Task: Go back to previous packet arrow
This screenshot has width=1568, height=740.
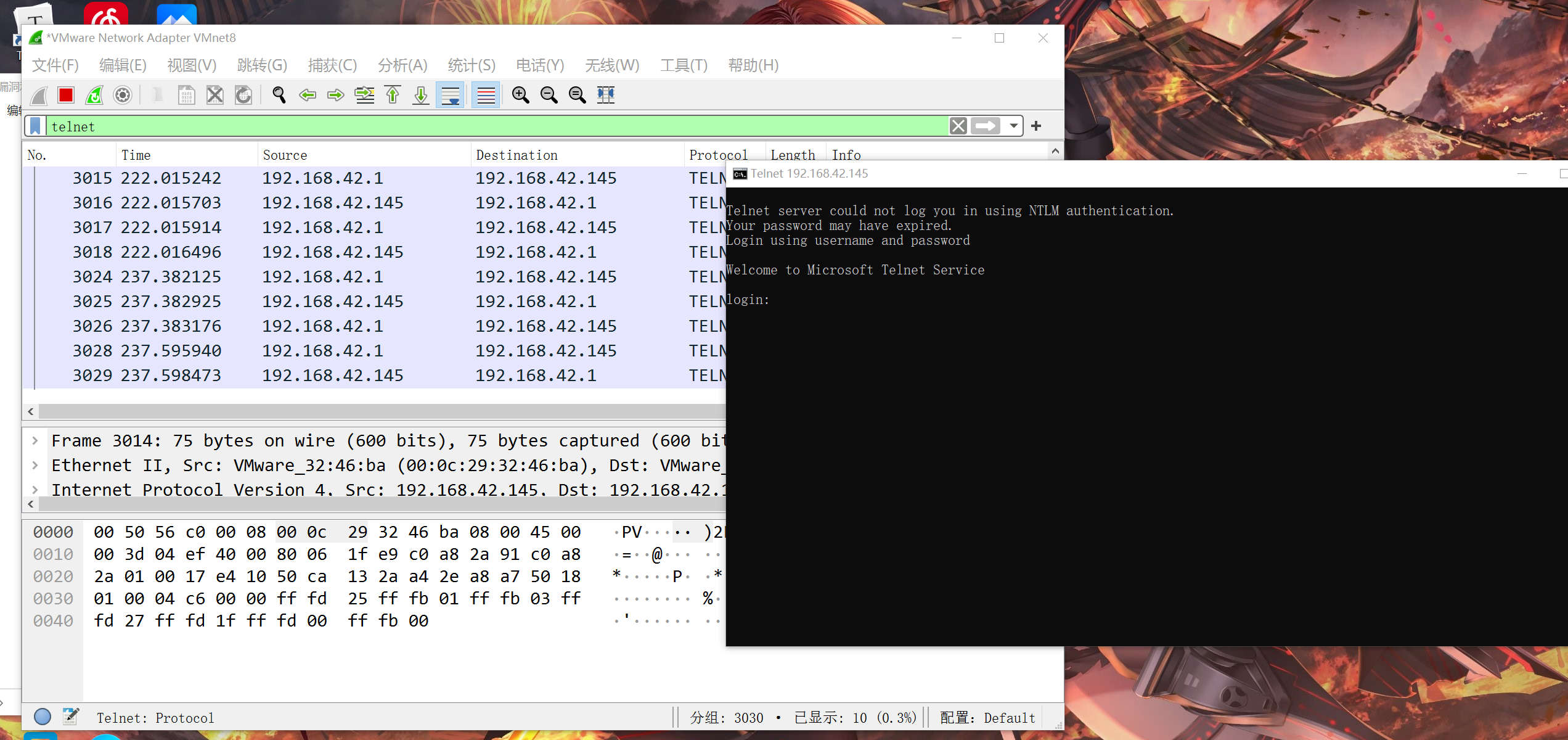Action: (308, 95)
